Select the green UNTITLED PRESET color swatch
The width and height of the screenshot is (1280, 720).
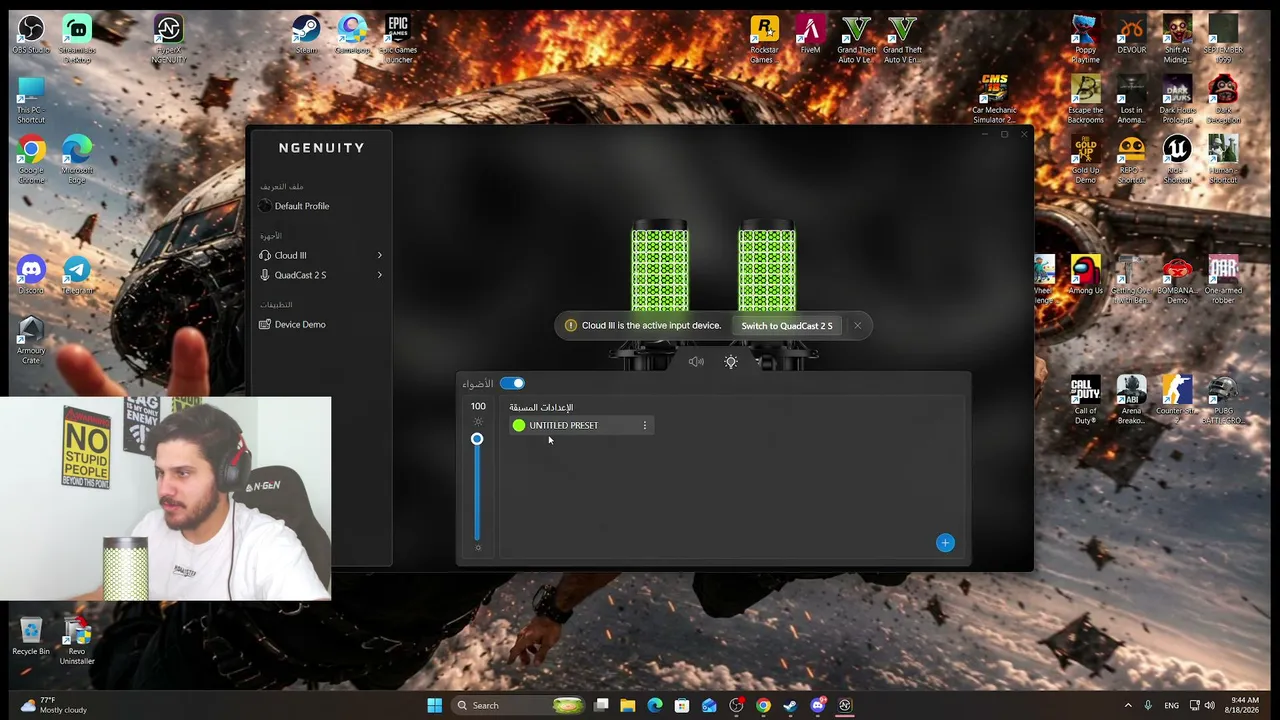click(x=519, y=426)
